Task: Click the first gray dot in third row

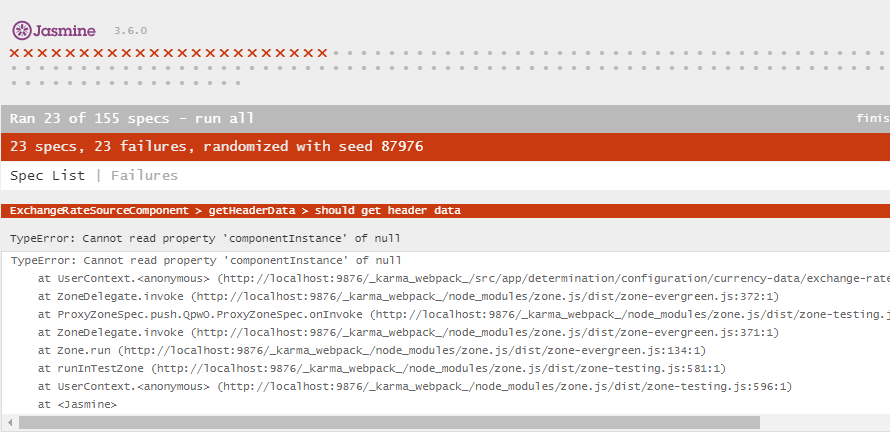Action: coord(14,83)
